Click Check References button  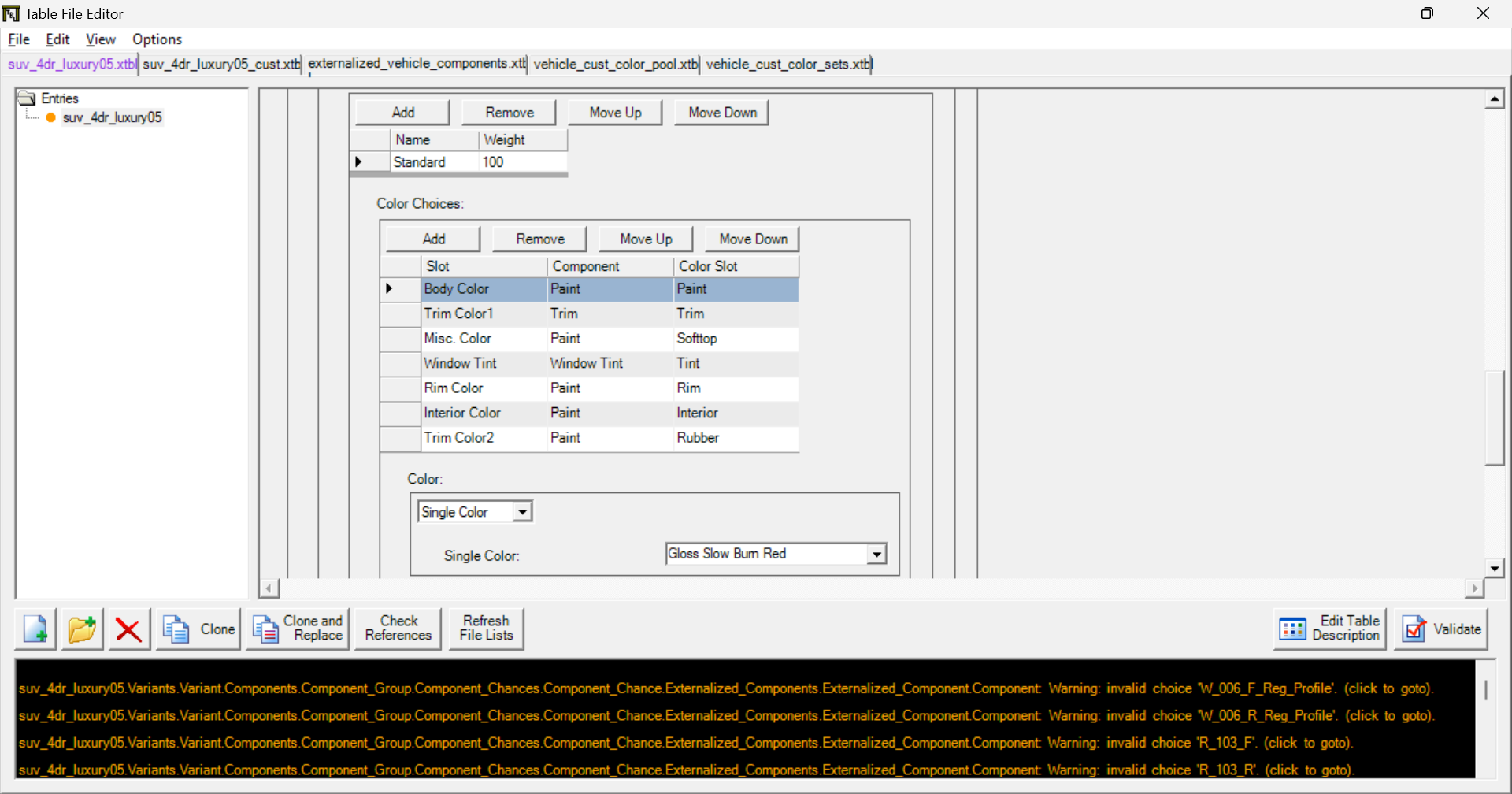point(398,629)
